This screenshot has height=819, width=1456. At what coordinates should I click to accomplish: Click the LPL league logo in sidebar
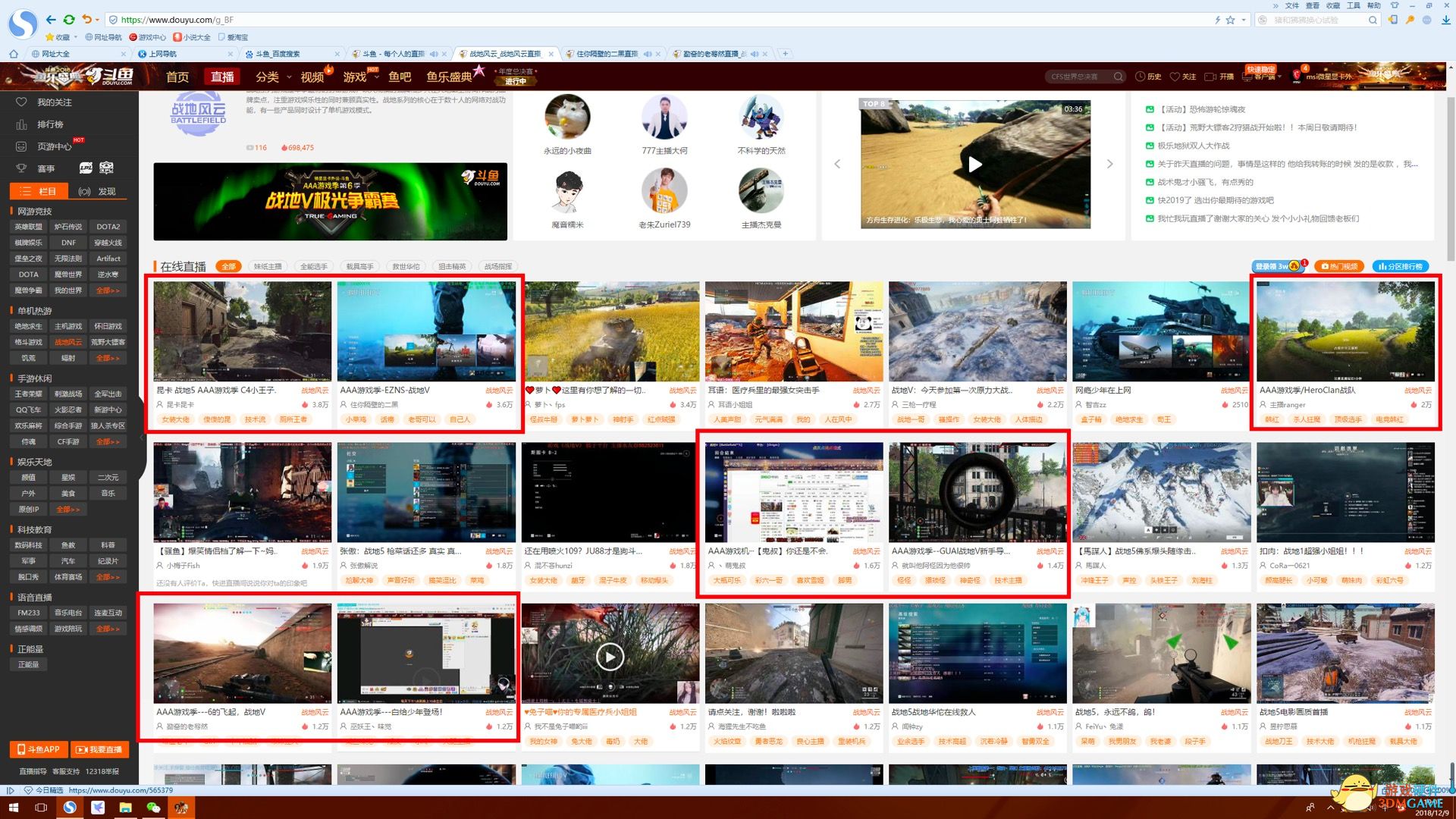pyautogui.click(x=86, y=168)
